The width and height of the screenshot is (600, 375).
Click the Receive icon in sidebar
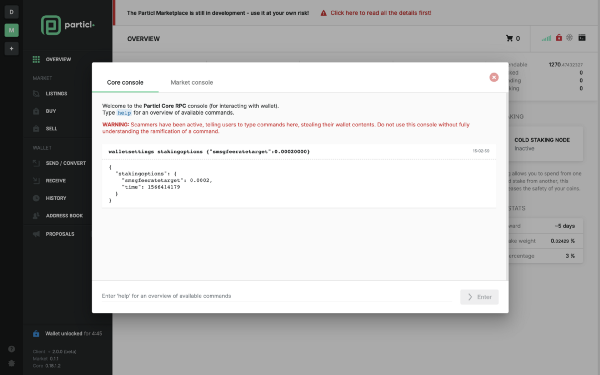pyautogui.click(x=36, y=181)
